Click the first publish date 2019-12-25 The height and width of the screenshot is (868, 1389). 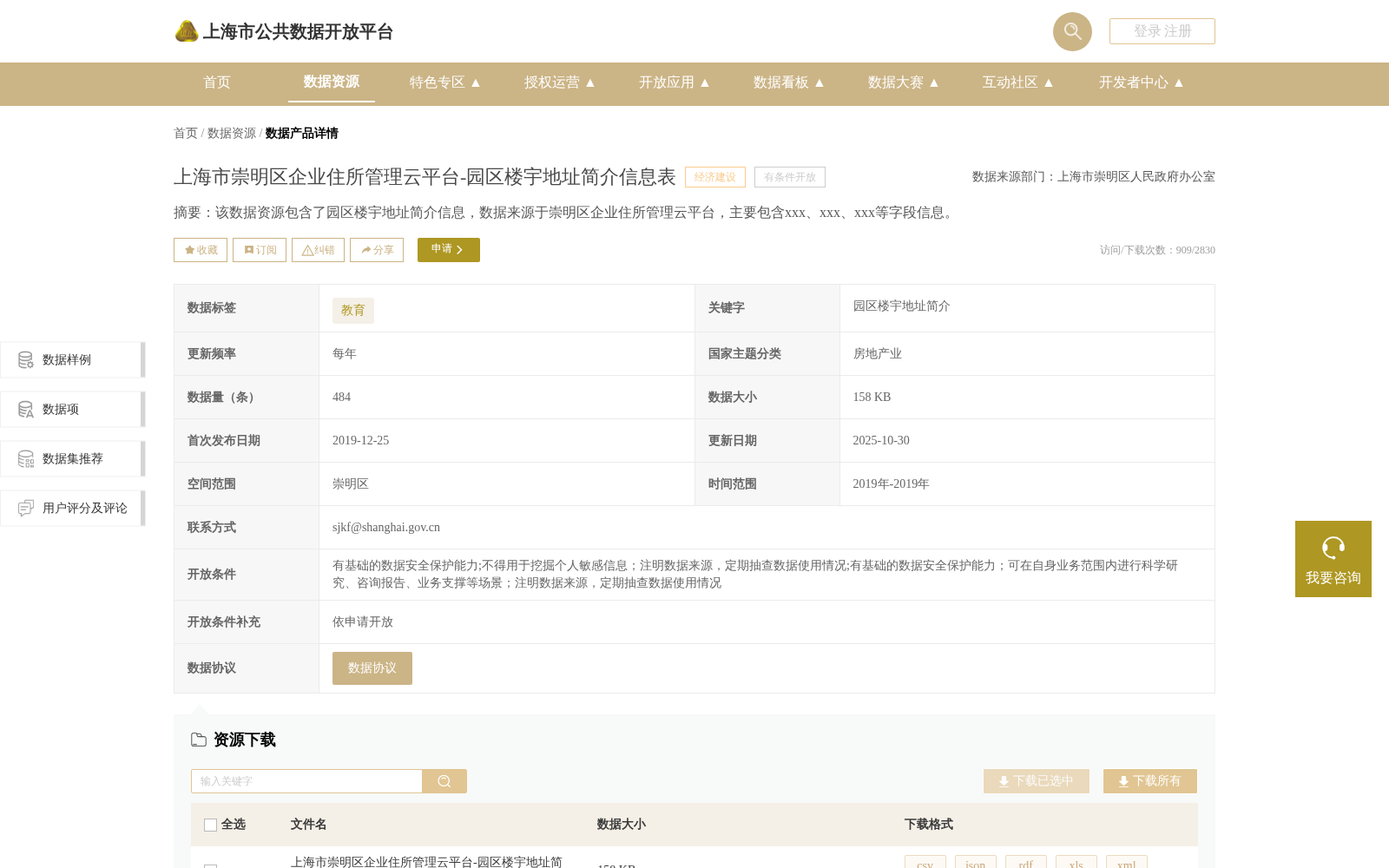(361, 441)
